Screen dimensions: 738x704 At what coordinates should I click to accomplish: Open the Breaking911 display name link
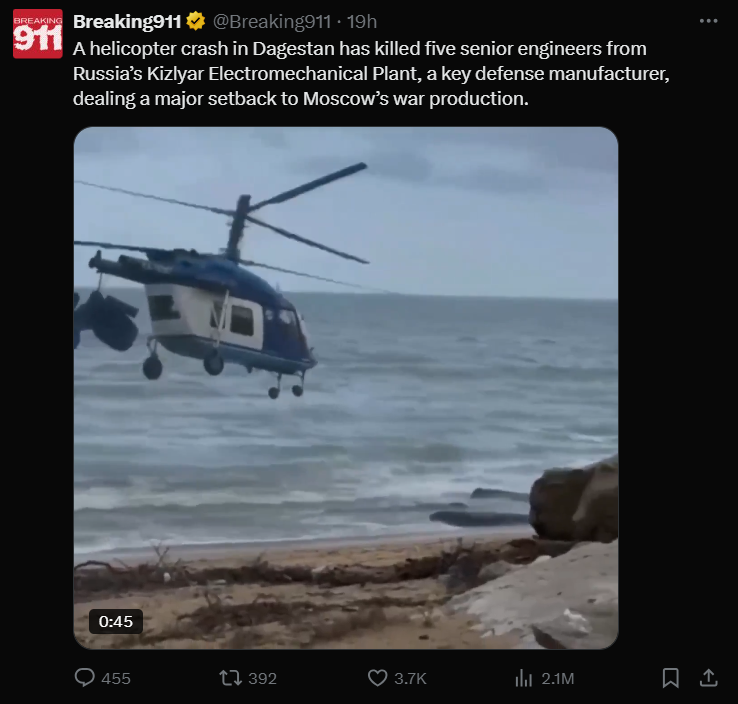[x=127, y=22]
